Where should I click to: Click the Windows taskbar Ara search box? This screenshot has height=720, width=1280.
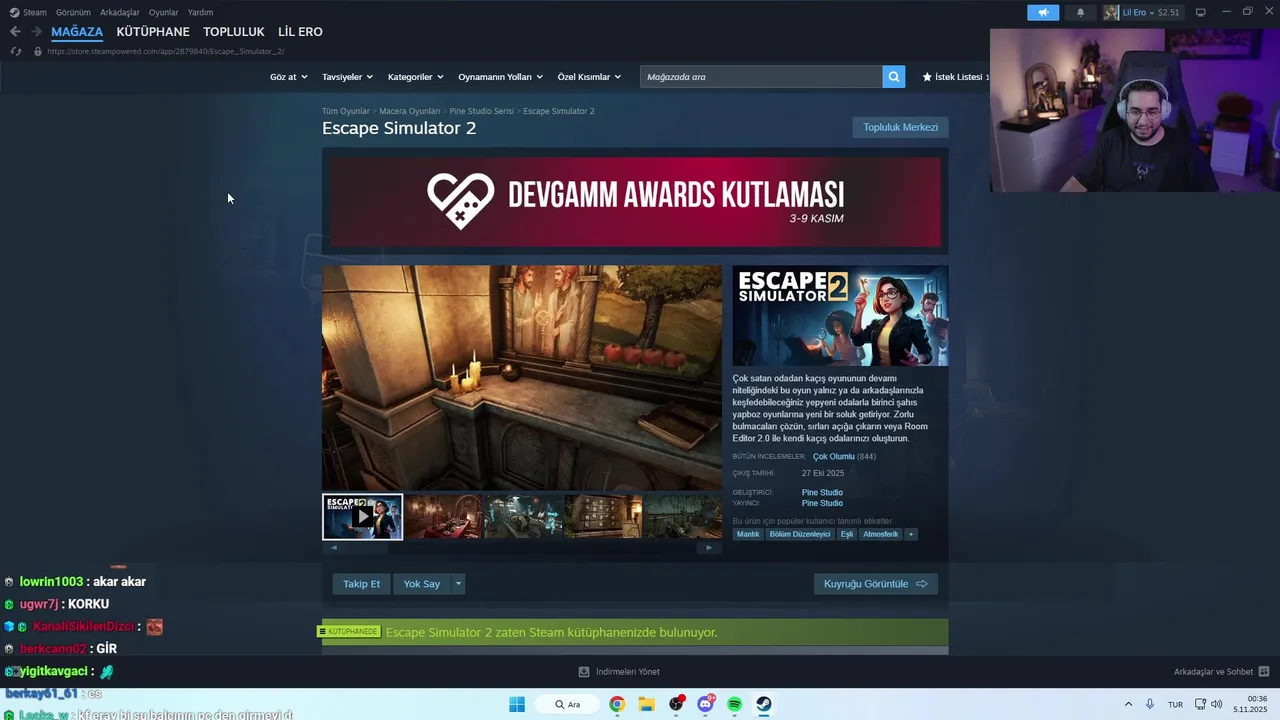(x=567, y=704)
